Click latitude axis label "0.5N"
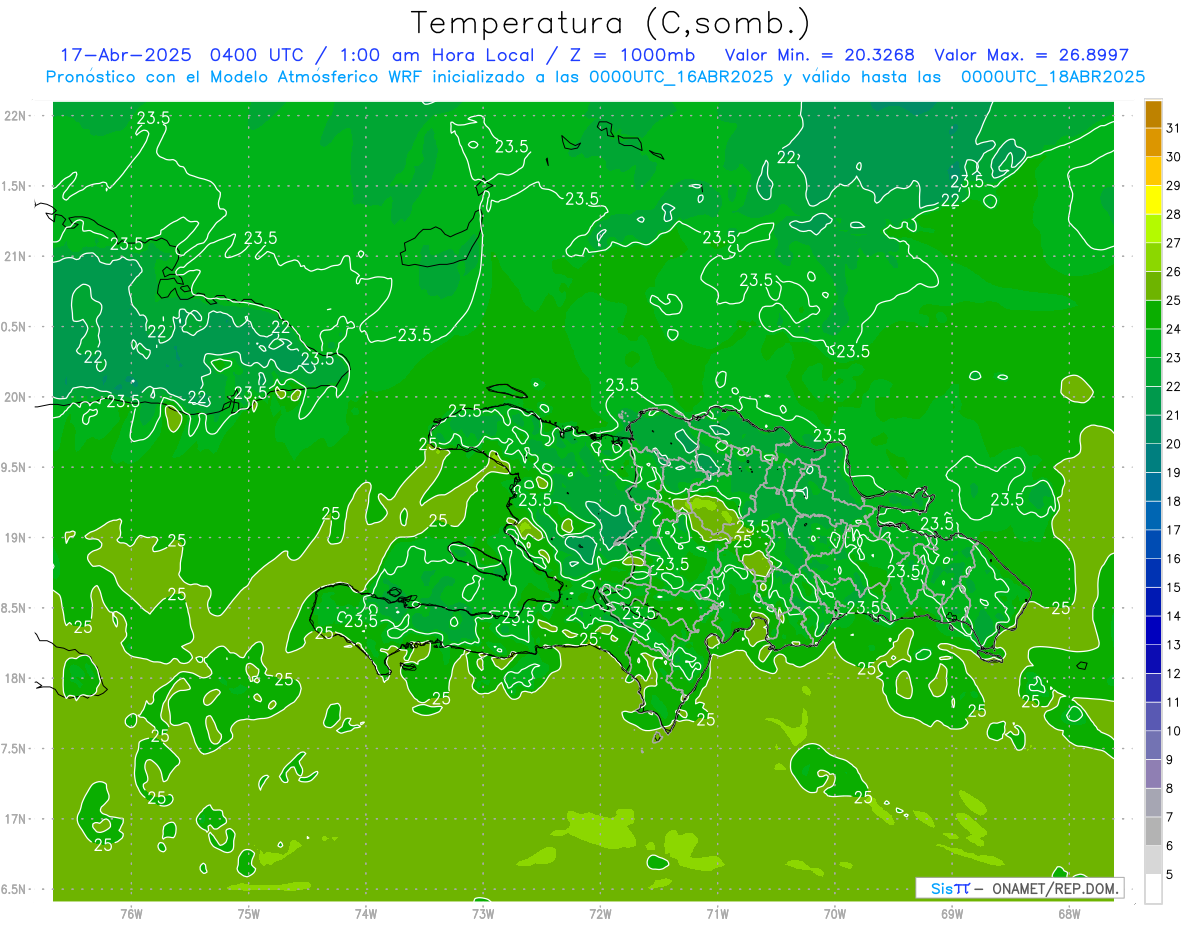This screenshot has height=927, width=1200. [14, 327]
